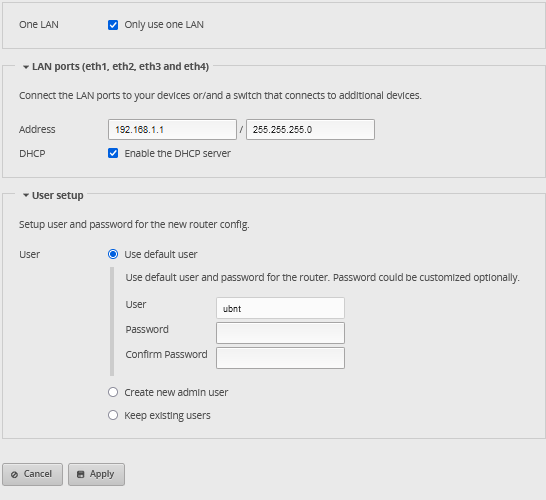Uncheck the Only use one LAN checkbox
546x500 pixels.
[x=113, y=25]
